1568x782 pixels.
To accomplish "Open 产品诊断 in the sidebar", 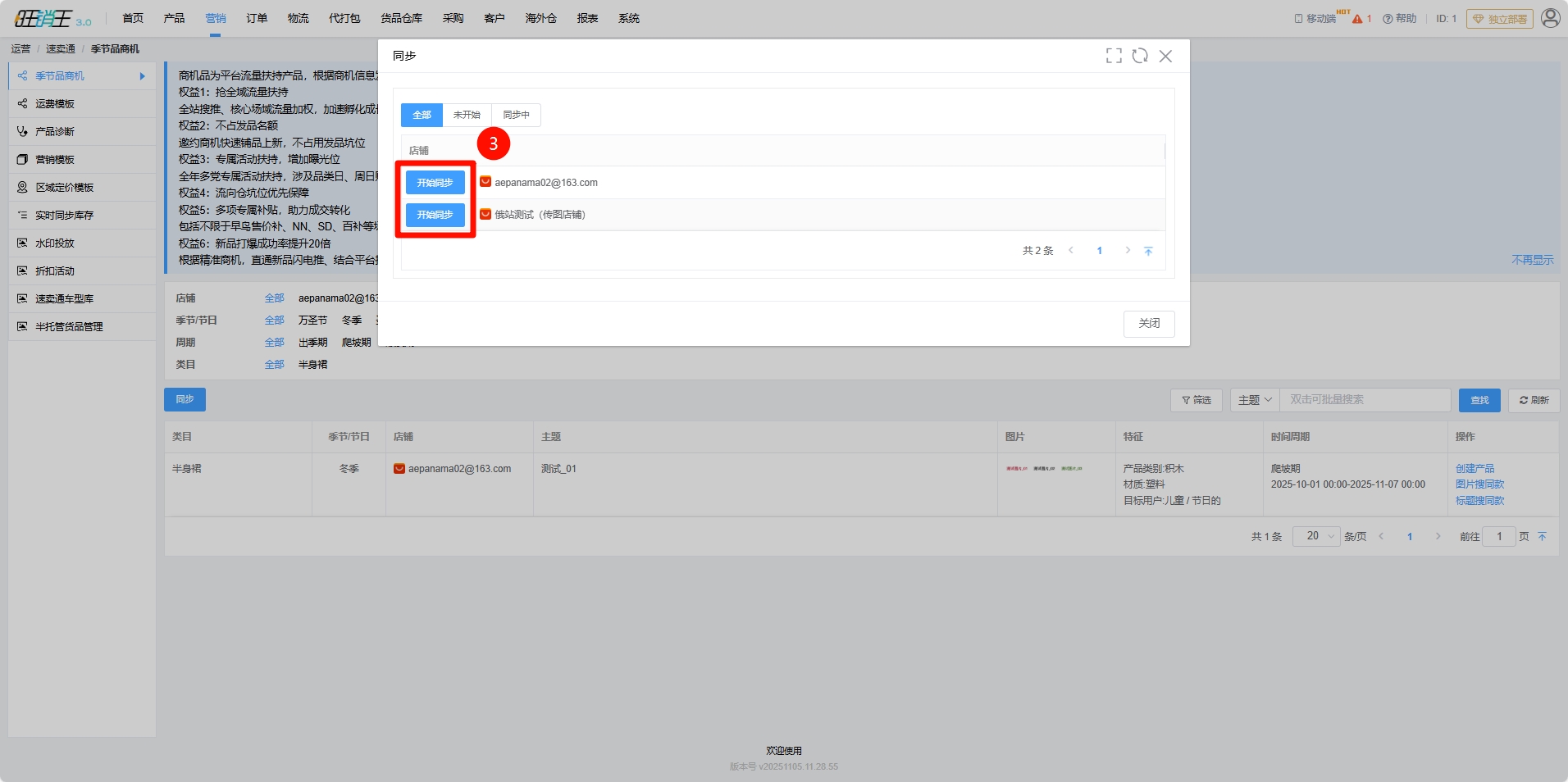I will [55, 132].
